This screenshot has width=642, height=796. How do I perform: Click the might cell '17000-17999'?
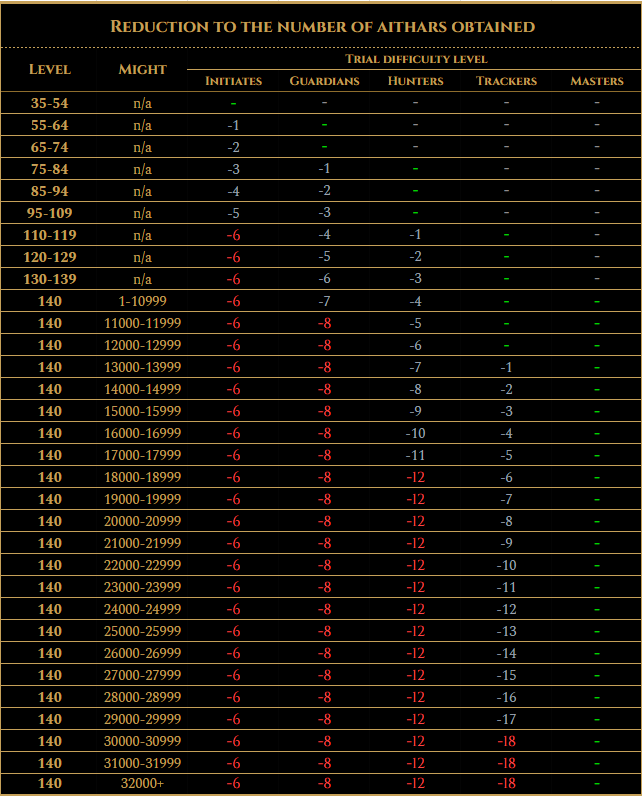click(143, 455)
